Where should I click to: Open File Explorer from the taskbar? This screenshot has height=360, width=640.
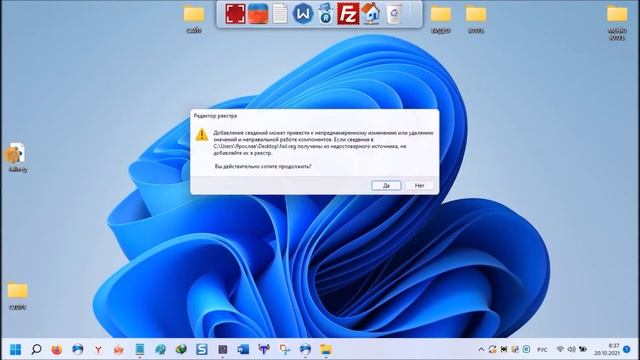click(326, 349)
